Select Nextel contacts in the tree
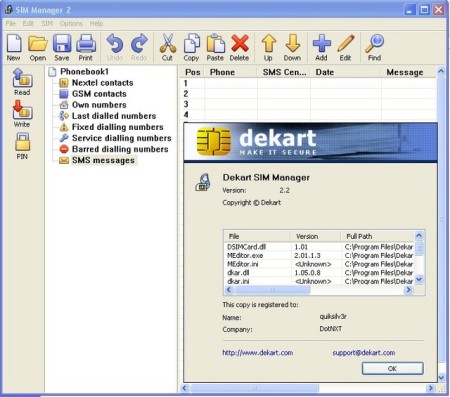450x397 pixels. point(102,83)
